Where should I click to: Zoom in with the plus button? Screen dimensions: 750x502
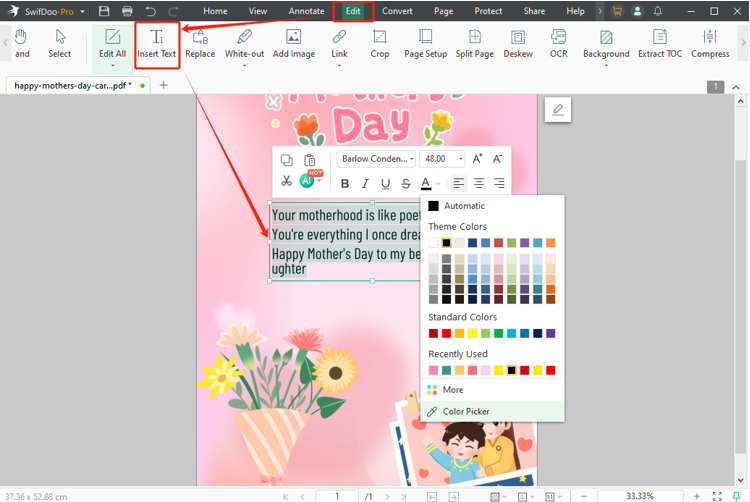tap(697, 496)
